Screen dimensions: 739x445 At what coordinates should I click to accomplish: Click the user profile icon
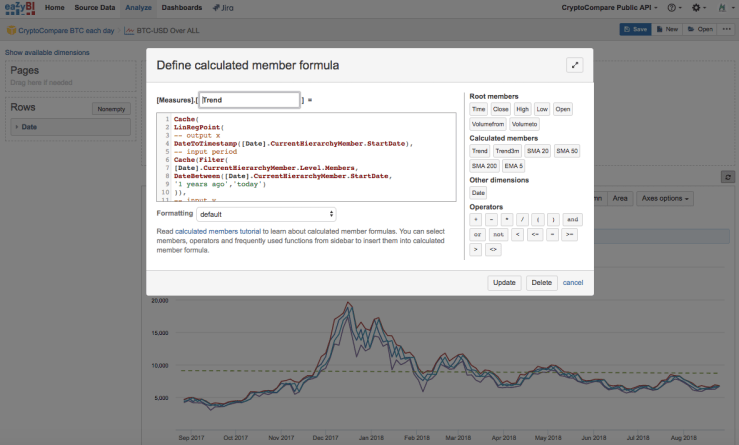(722, 8)
